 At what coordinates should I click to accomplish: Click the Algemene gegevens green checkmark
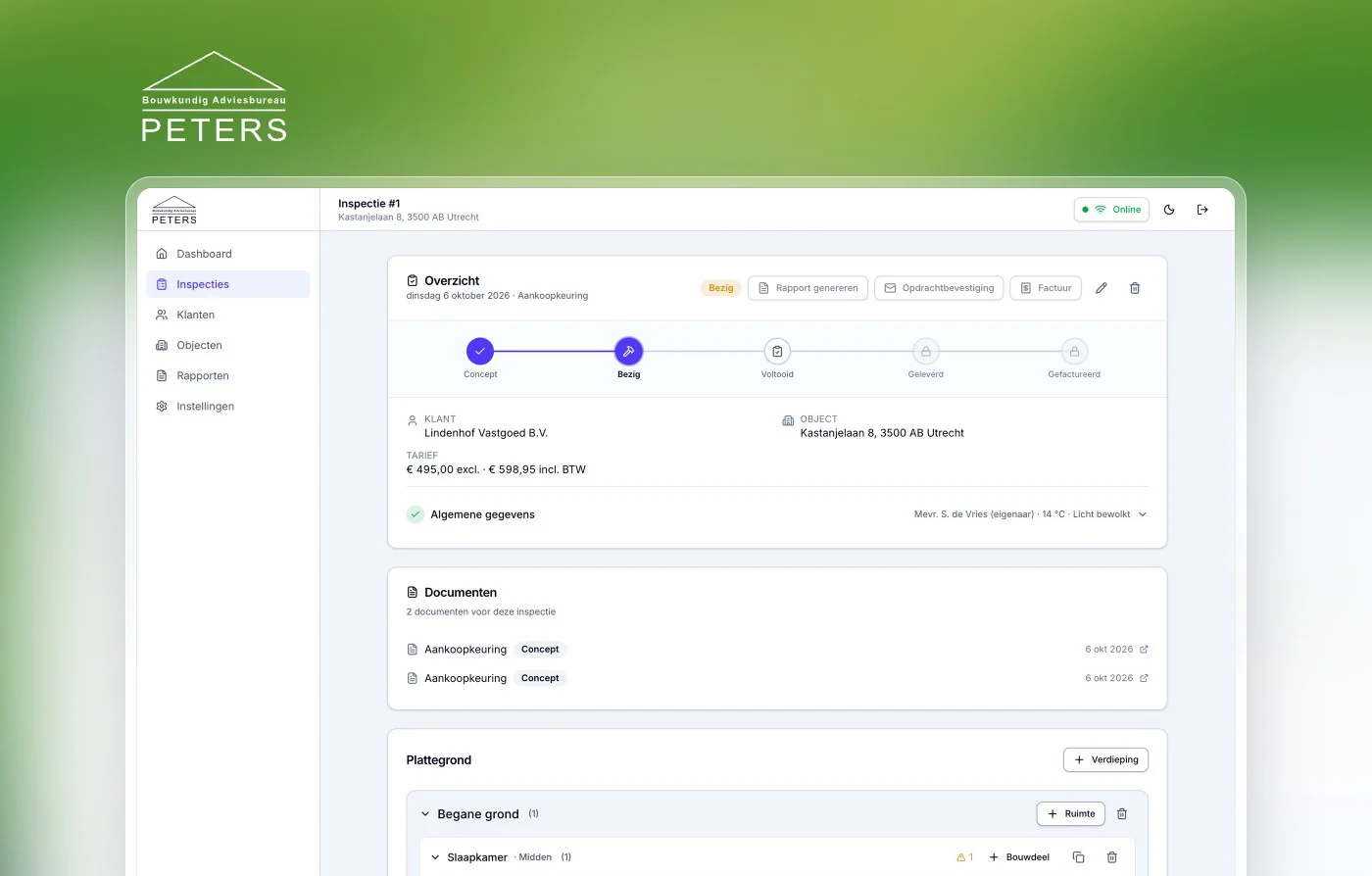(416, 514)
